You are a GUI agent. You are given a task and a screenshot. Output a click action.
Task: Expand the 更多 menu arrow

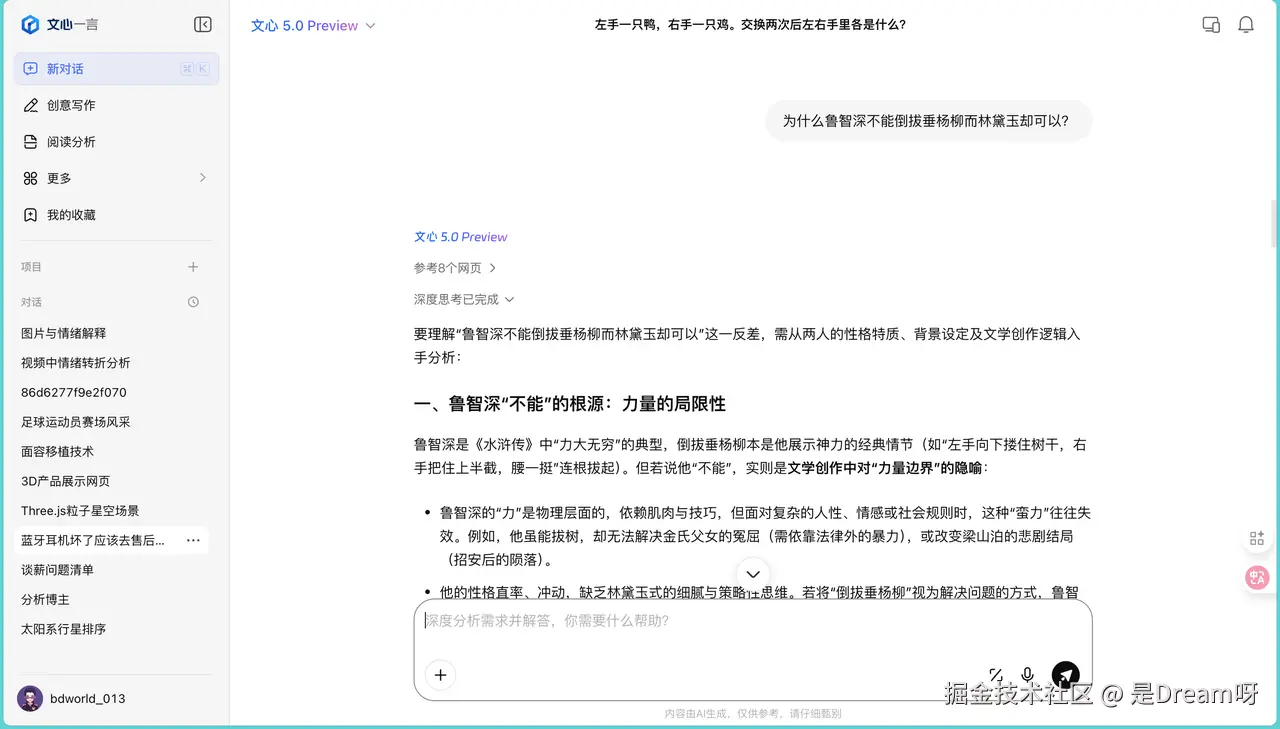[202, 178]
